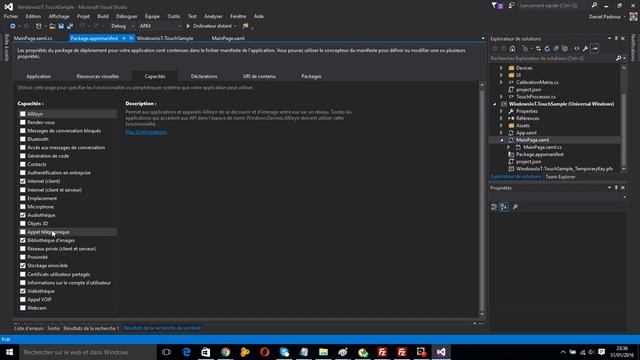Click the Show All Files icon
Screen dimensions: 640x360
[565, 49]
